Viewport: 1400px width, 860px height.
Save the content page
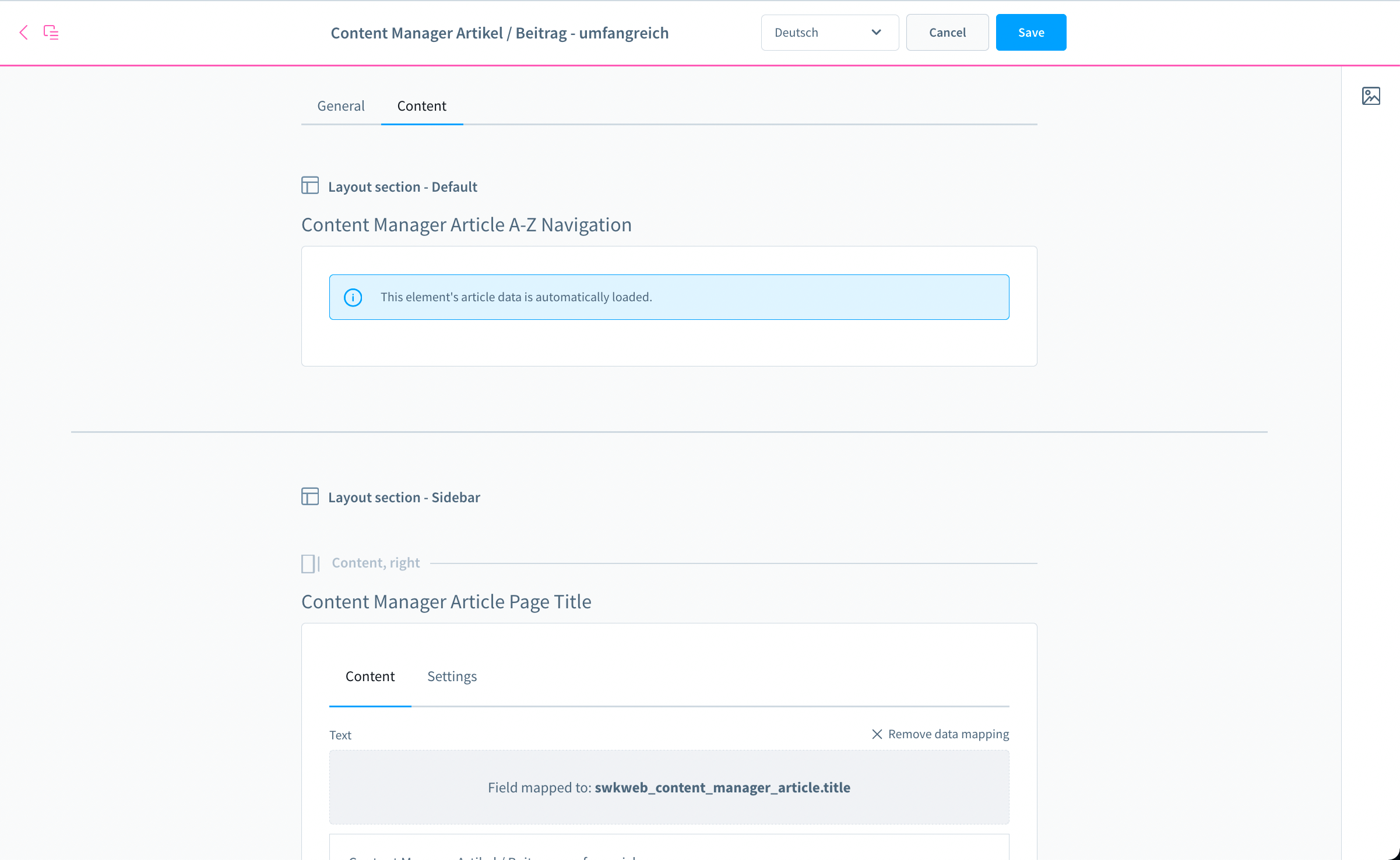tap(1031, 33)
